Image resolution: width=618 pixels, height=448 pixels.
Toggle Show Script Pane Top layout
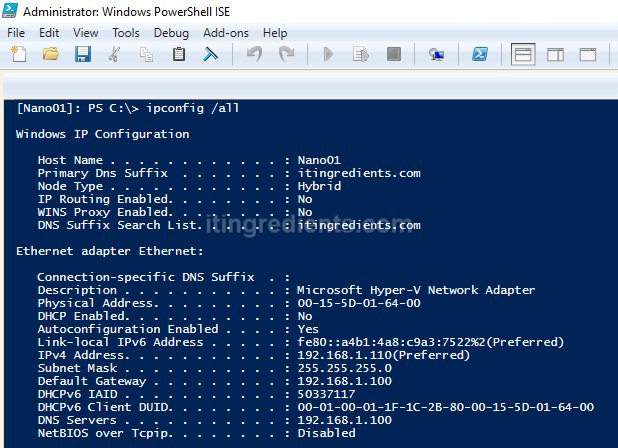(523, 55)
